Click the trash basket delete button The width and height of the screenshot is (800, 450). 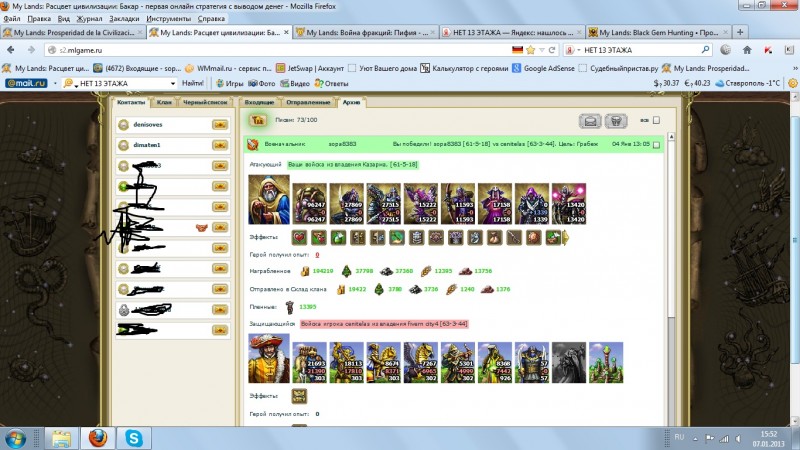[619, 121]
